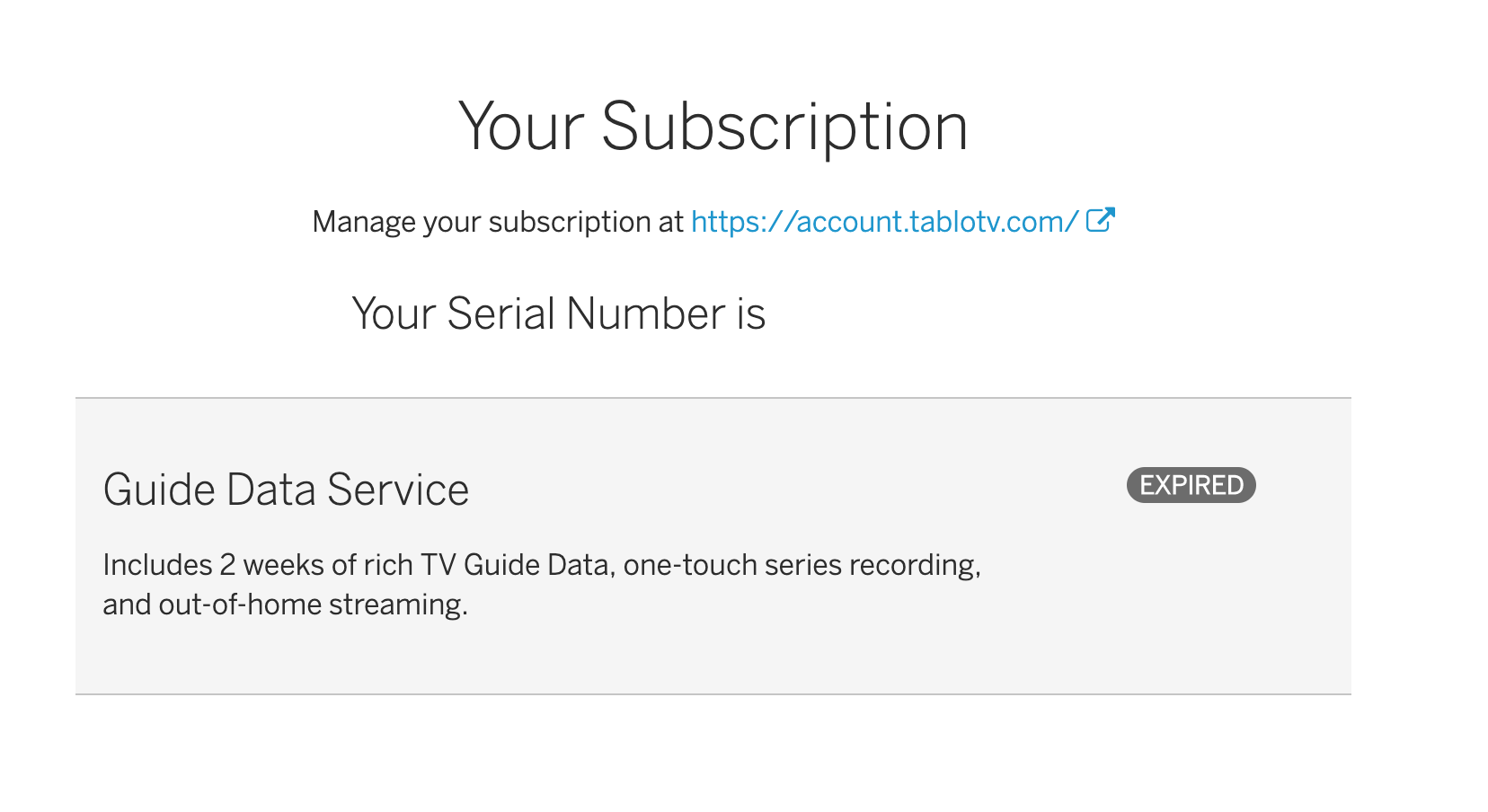
Task: Click the EXPIRED status badge
Action: pos(1191,485)
